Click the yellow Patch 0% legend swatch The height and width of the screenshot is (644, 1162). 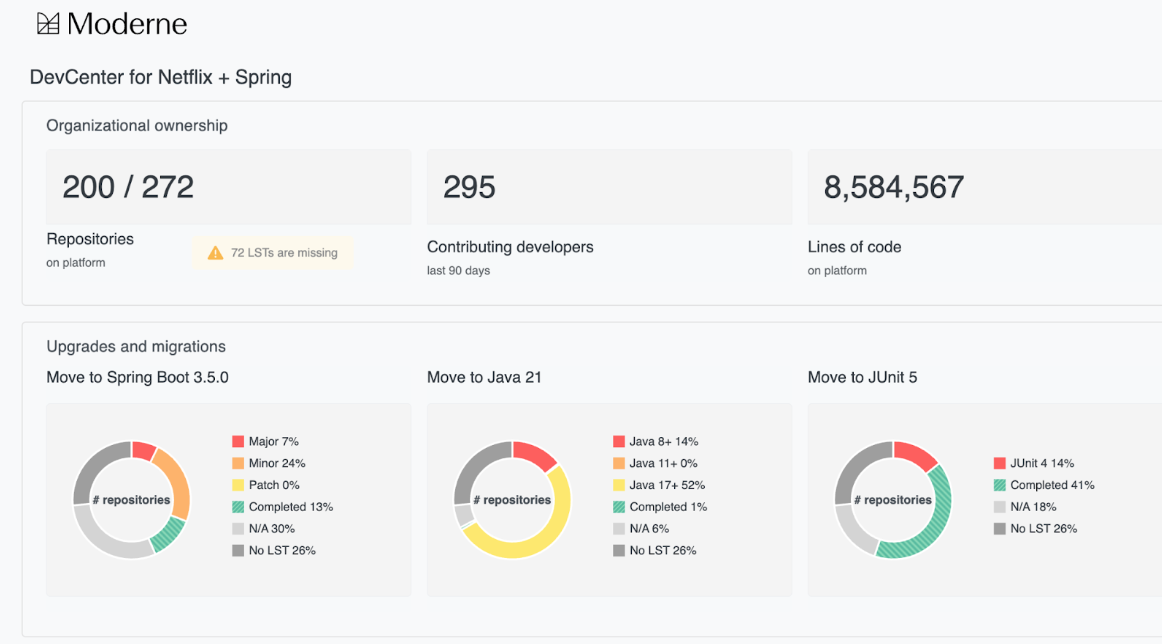pos(238,485)
